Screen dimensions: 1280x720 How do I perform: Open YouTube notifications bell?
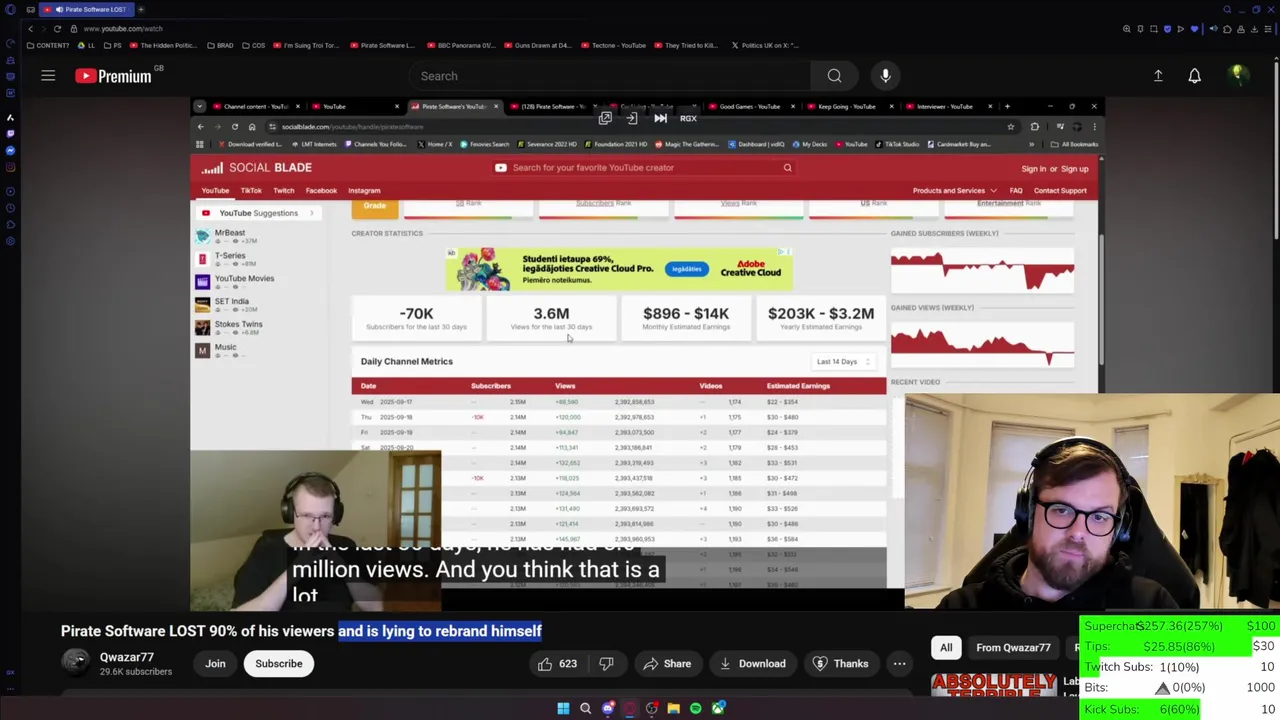(1194, 76)
